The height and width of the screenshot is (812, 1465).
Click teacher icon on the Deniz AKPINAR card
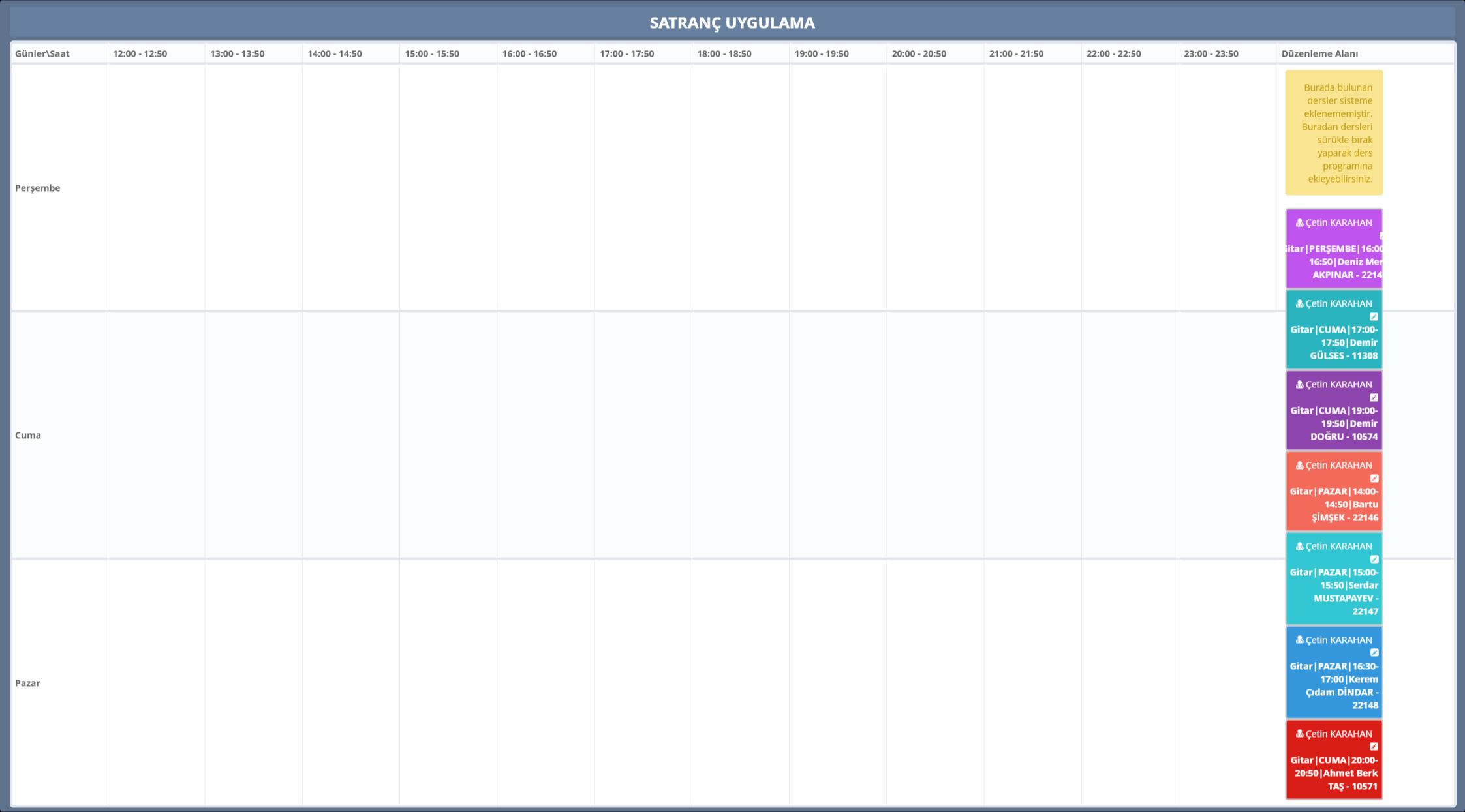pyautogui.click(x=1299, y=222)
